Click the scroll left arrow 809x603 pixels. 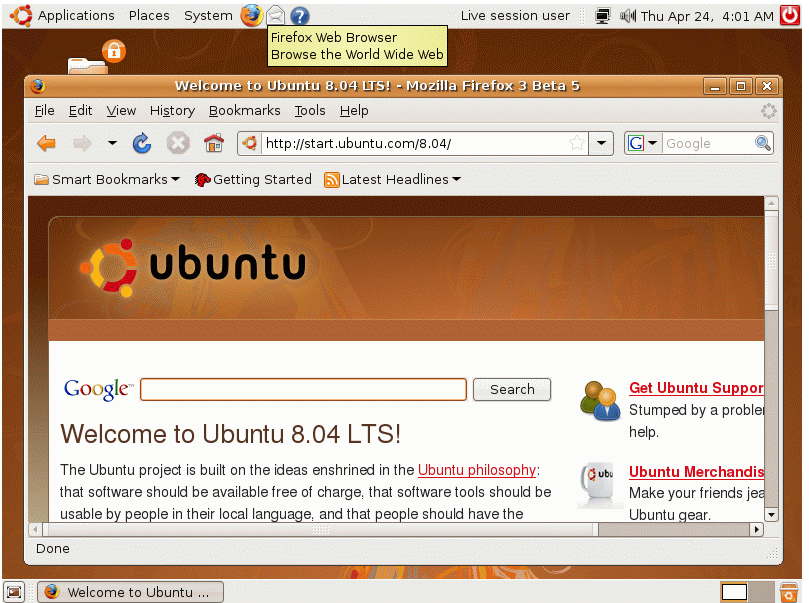pos(35,530)
